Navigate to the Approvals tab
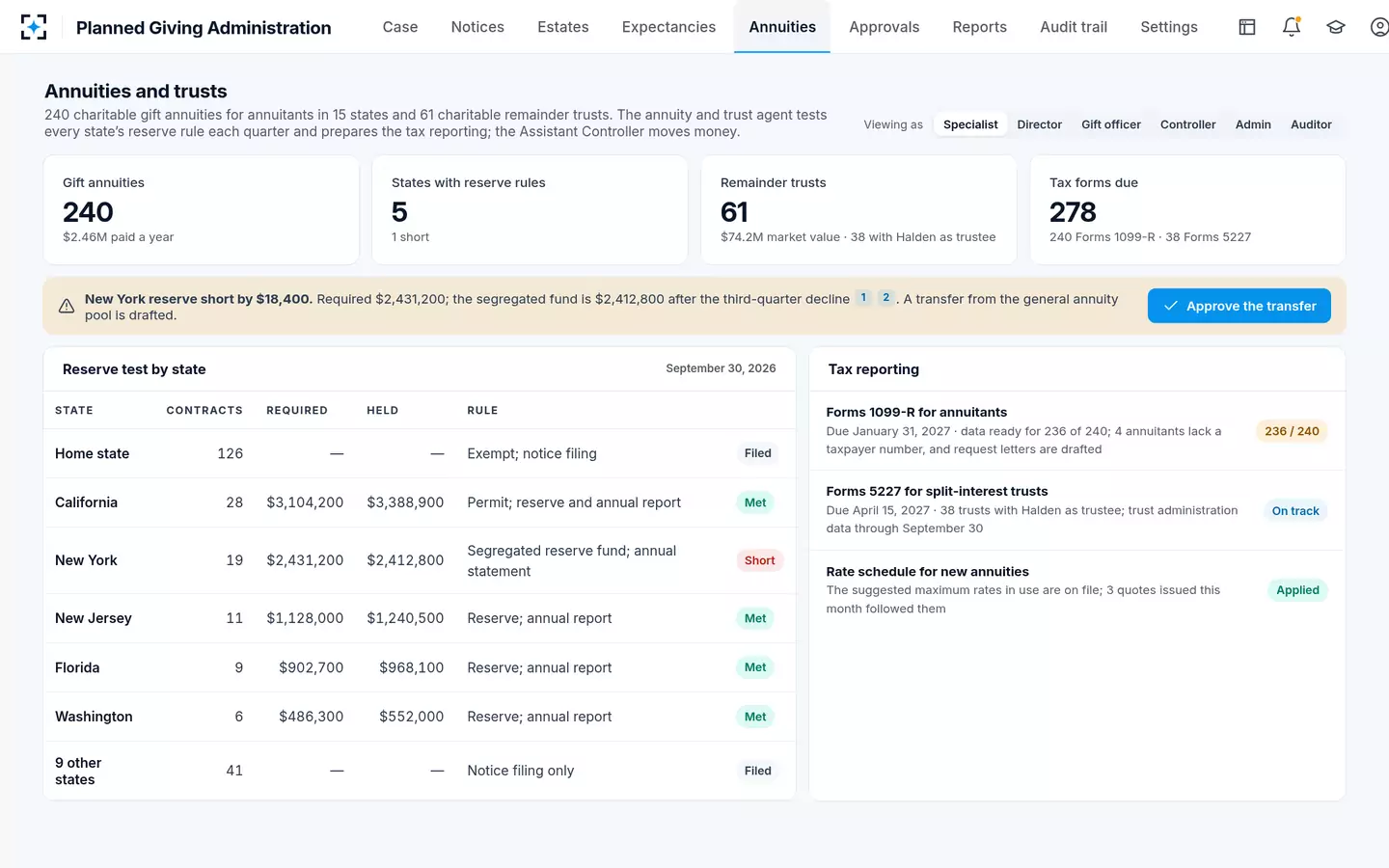This screenshot has width=1389, height=868. [x=885, y=27]
